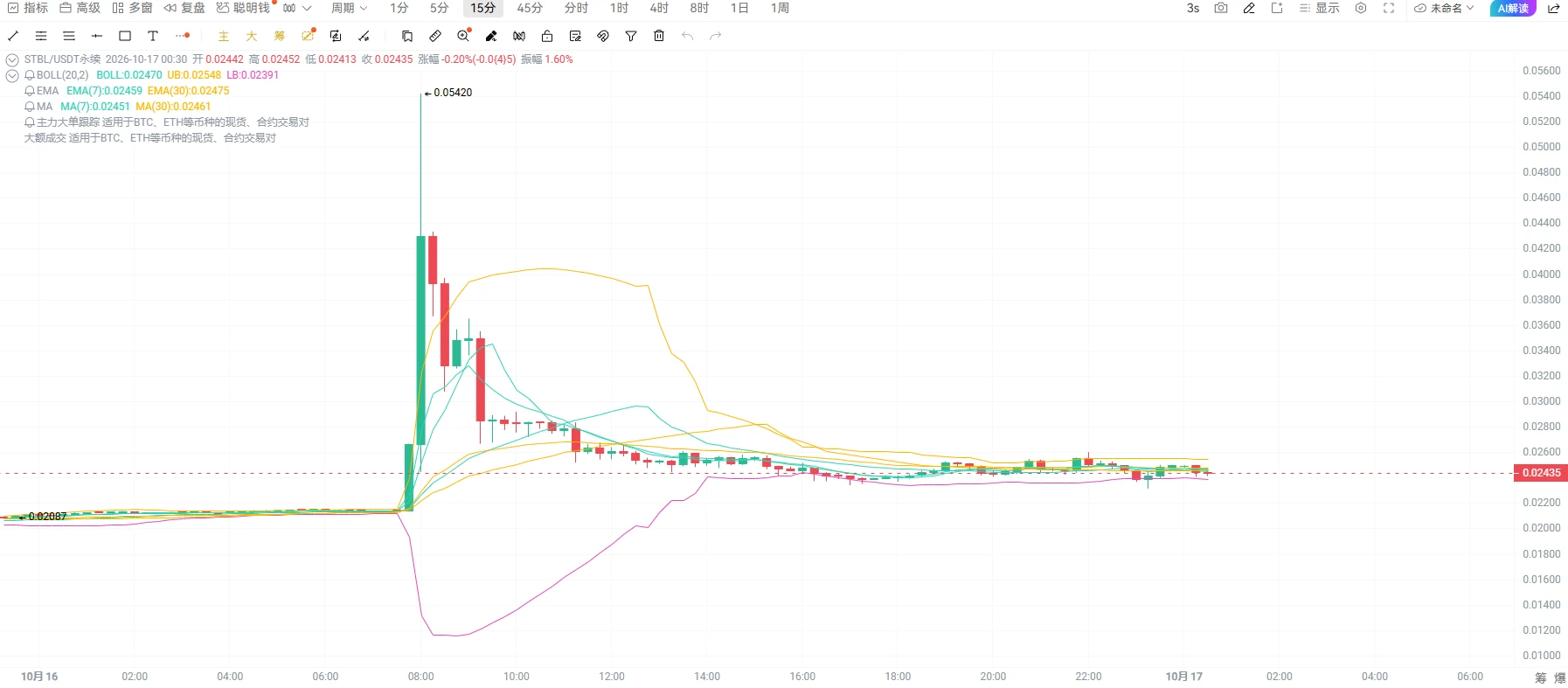Switch to the 1分 timeframe
This screenshot has height=688, width=1568.
[x=399, y=8]
